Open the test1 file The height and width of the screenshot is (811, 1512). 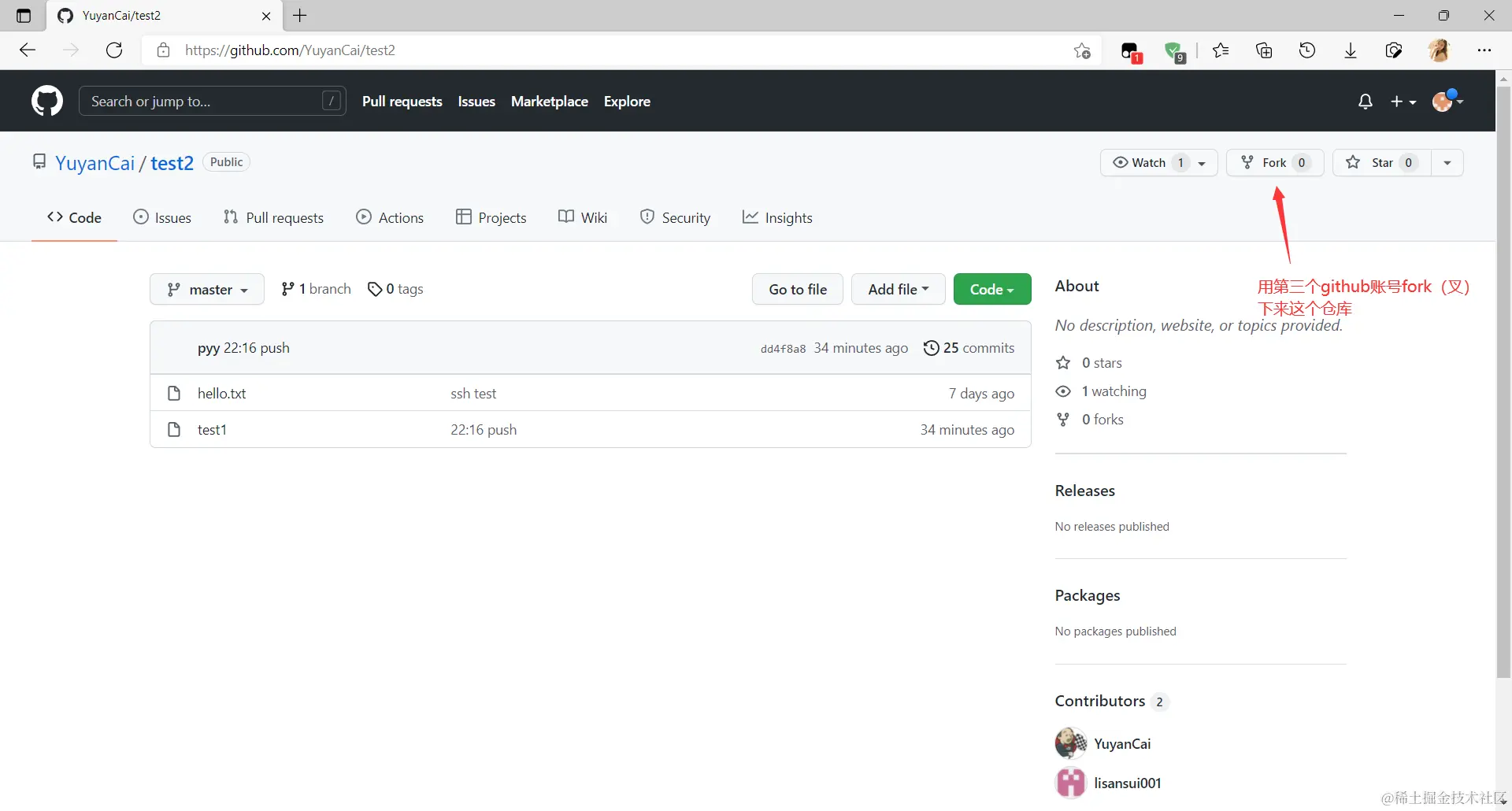point(212,429)
